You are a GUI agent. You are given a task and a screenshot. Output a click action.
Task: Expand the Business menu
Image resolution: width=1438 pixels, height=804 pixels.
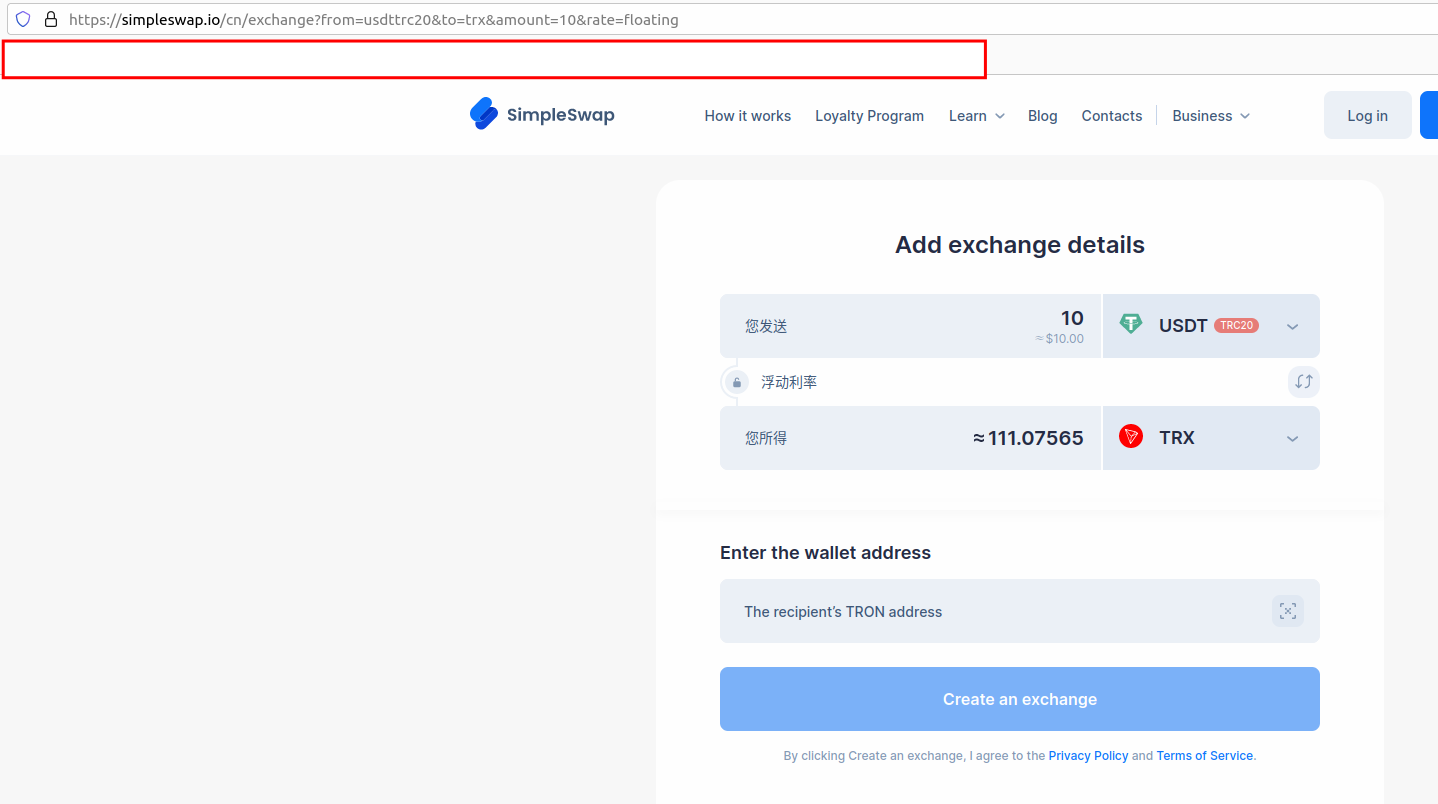1211,116
